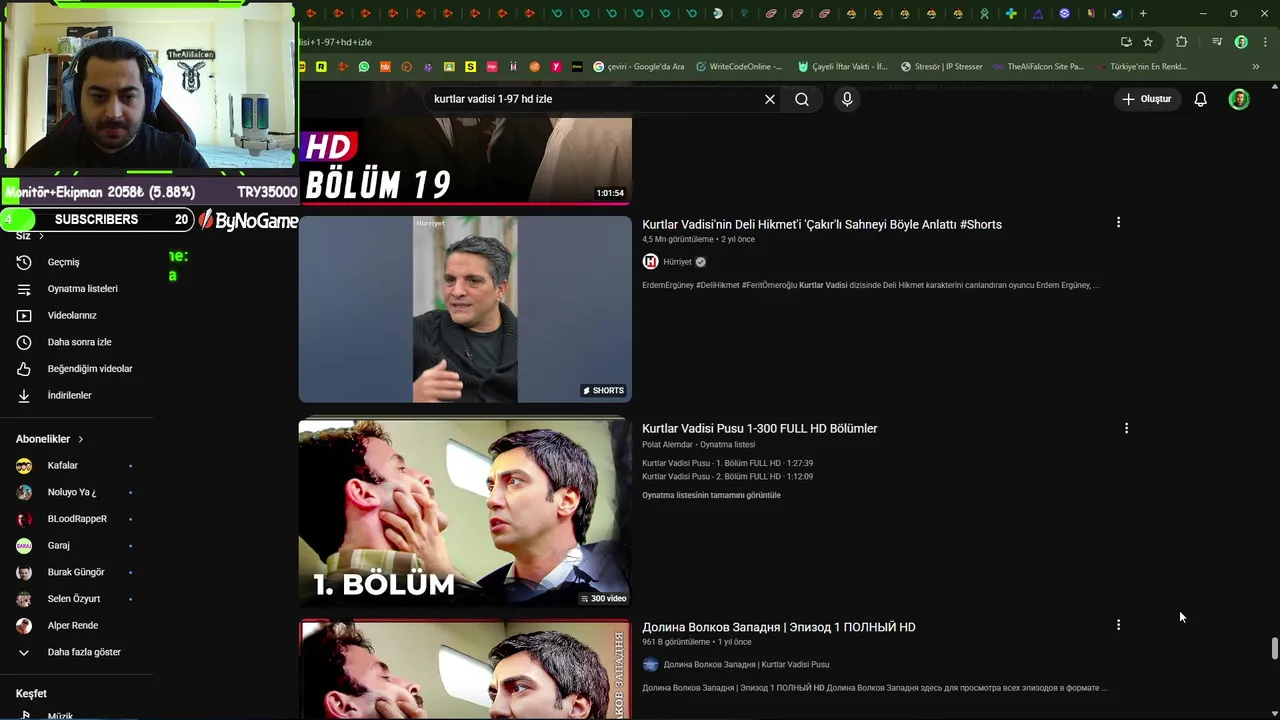The image size is (1280, 720).
Task: Open YouTube notifications bell
Action: pos(1200,99)
